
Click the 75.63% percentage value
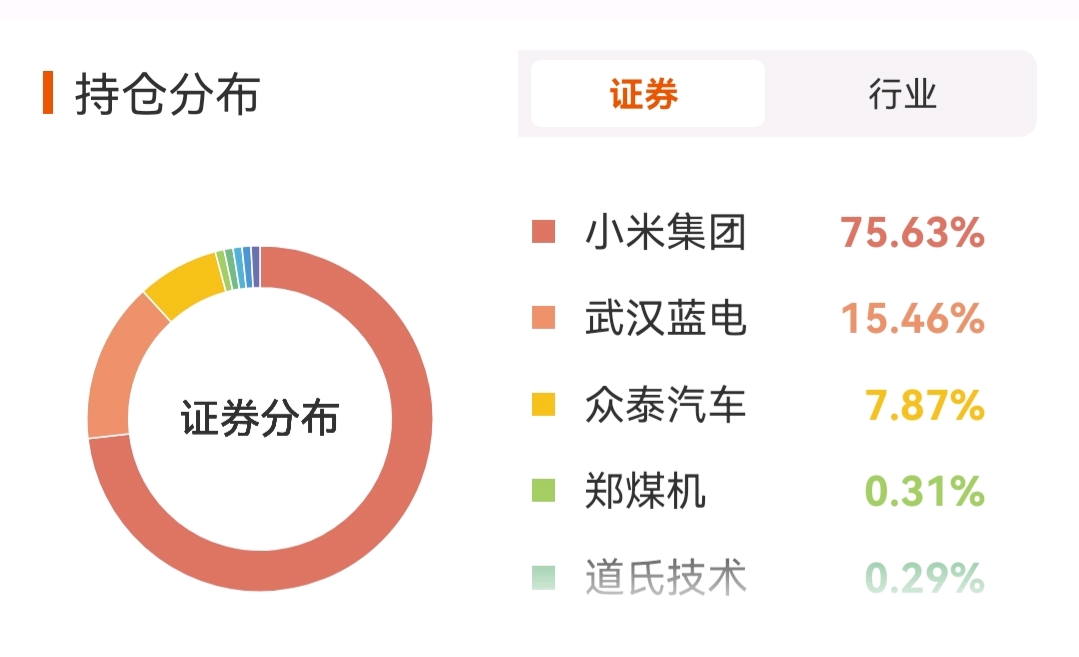912,232
